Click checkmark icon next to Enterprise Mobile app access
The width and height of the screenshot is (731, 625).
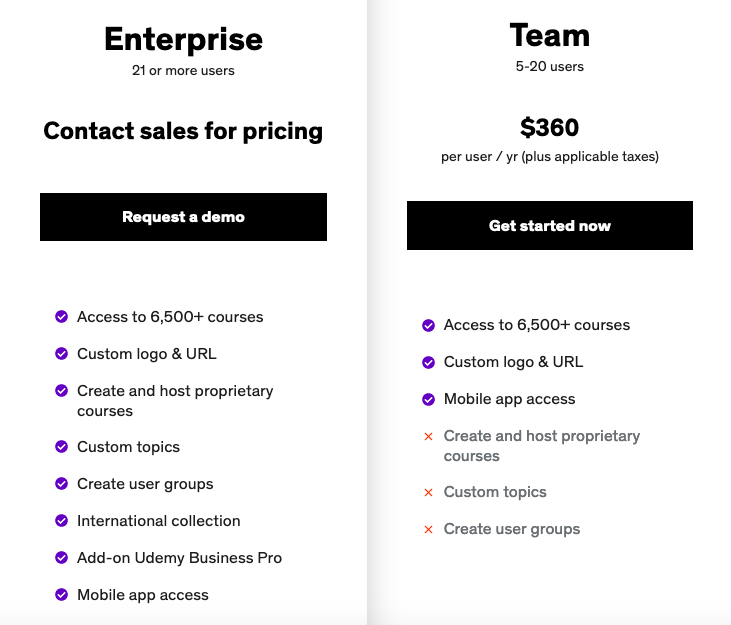(x=61, y=595)
